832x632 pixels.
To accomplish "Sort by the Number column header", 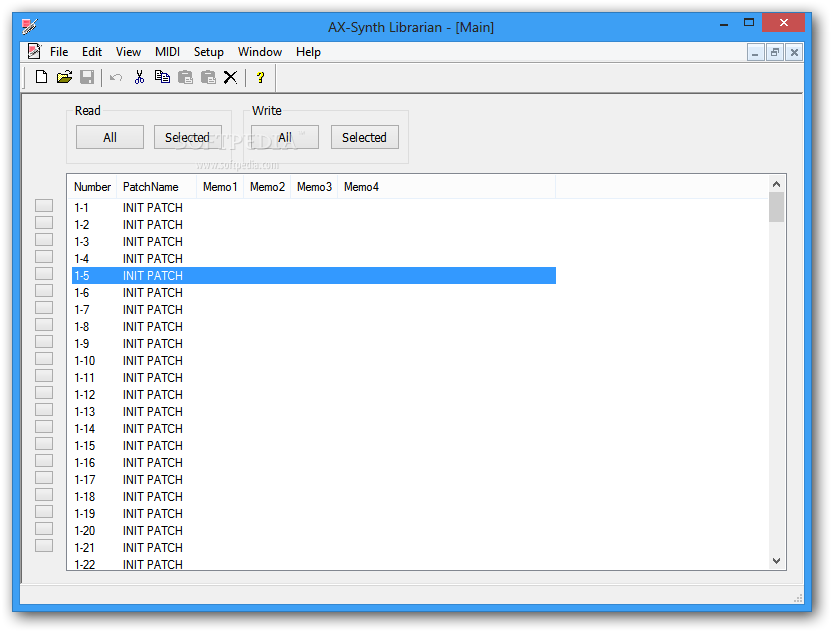I will (92, 187).
